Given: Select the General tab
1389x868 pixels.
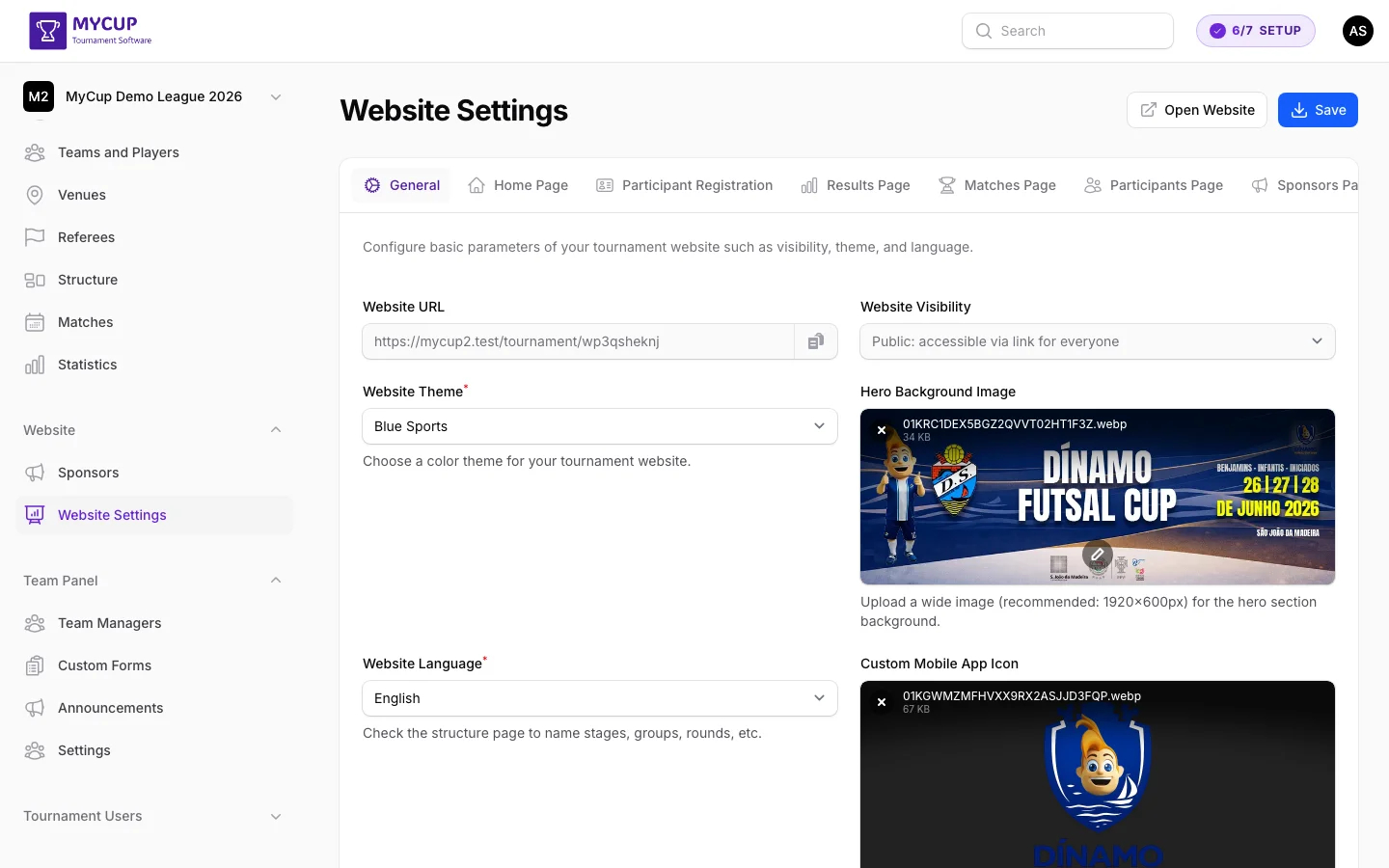Looking at the screenshot, I should coord(402,185).
